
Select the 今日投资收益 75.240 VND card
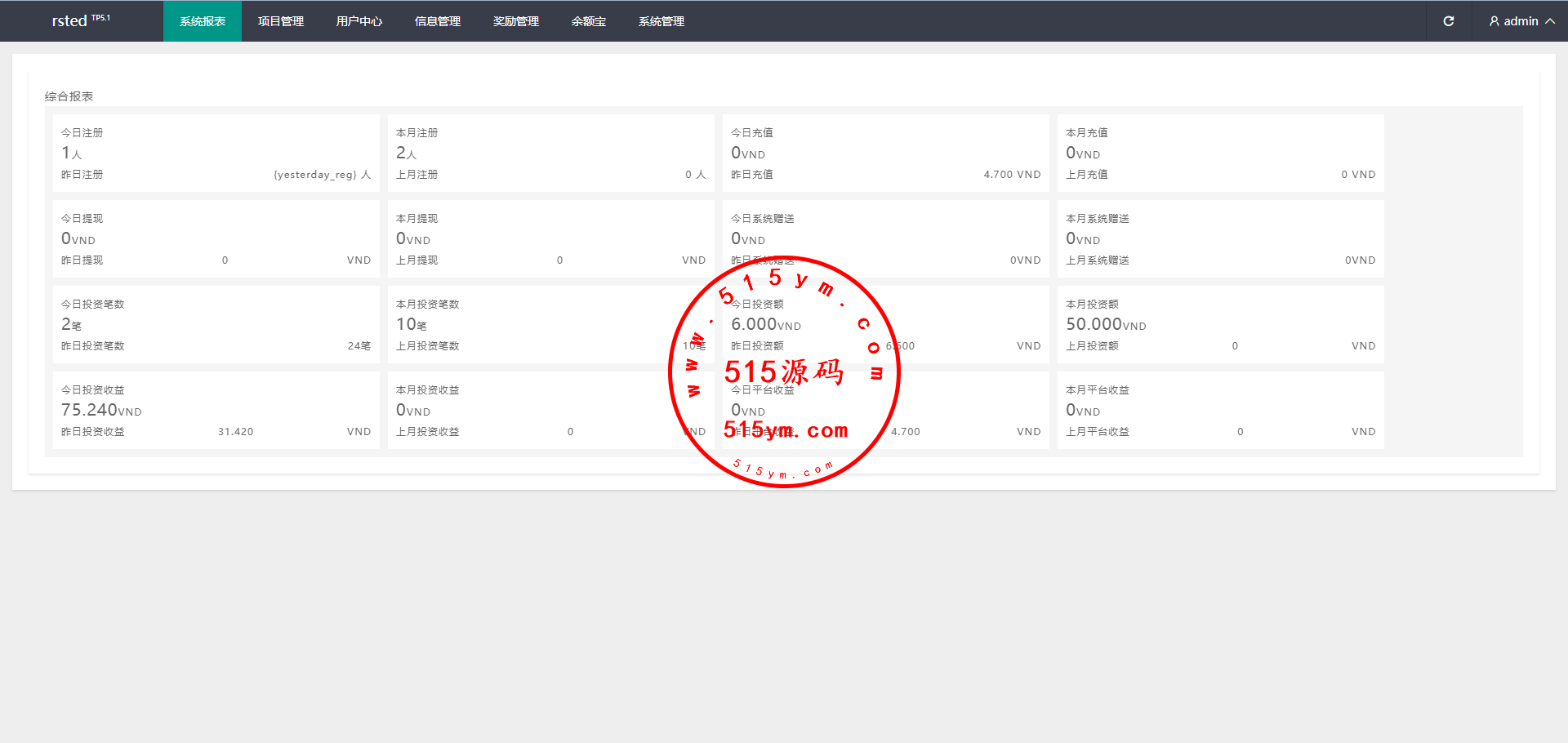[216, 410]
